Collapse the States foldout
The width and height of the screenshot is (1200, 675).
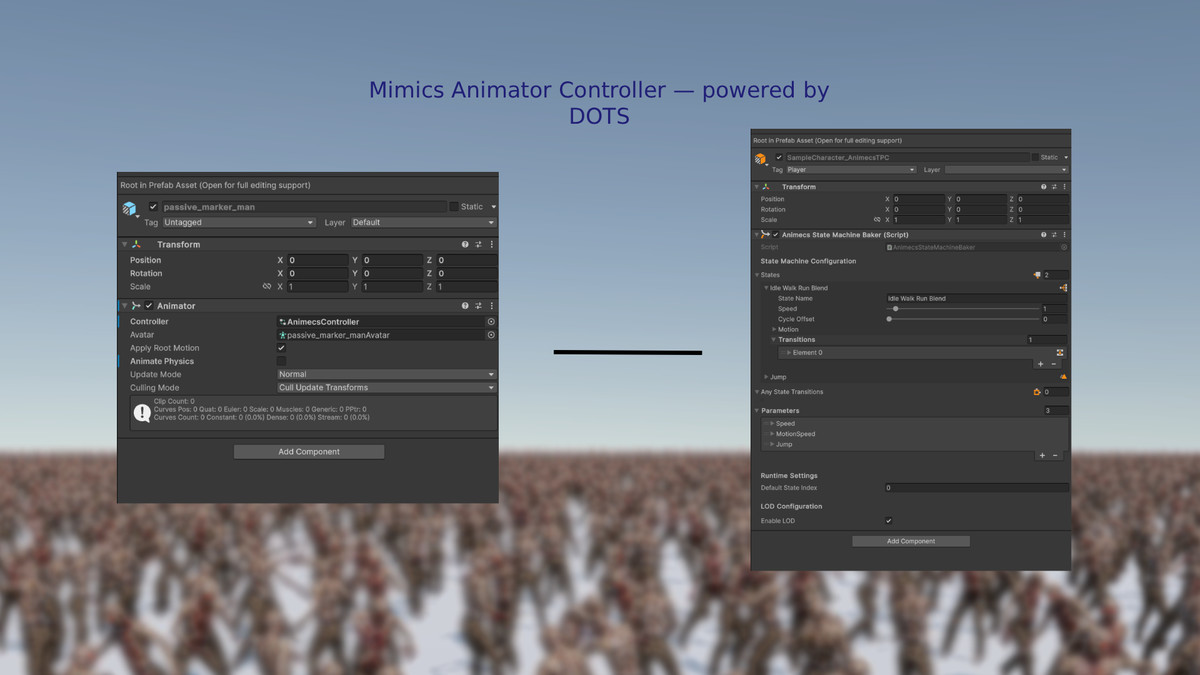(757, 275)
